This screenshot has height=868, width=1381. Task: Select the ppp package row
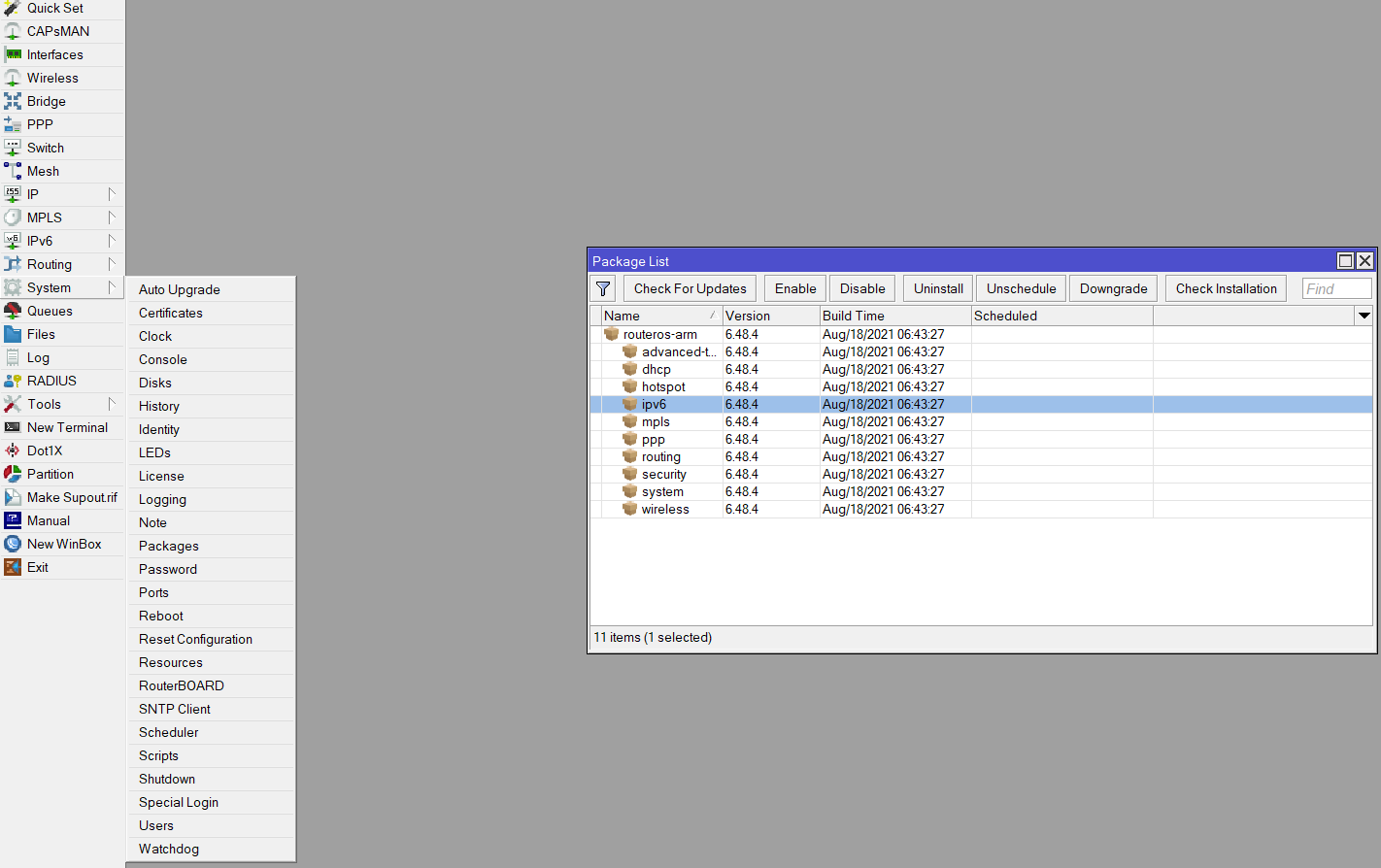click(982, 439)
